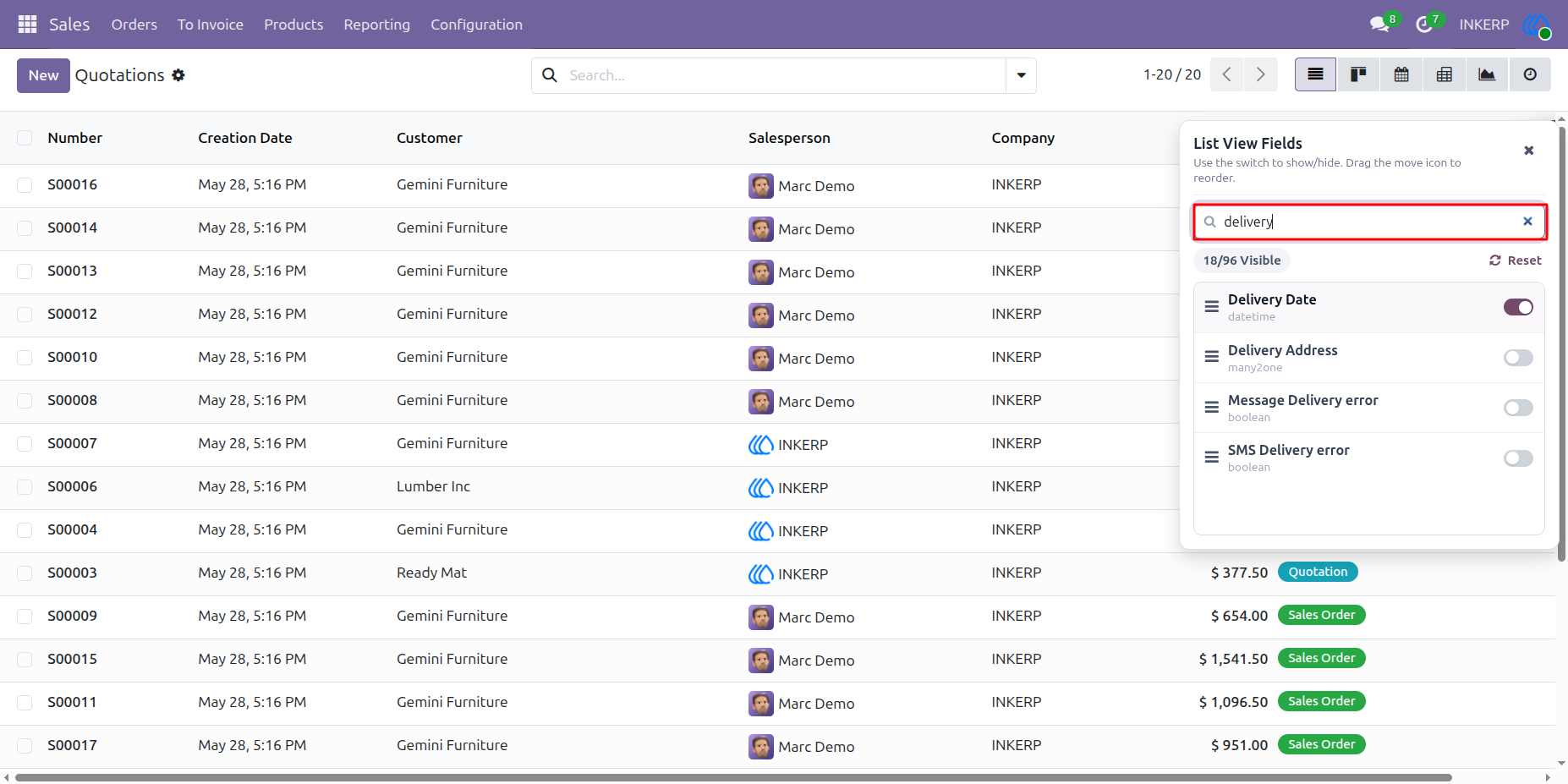Switch to the activity view icon
This screenshot has width=1568, height=784.
click(1530, 74)
